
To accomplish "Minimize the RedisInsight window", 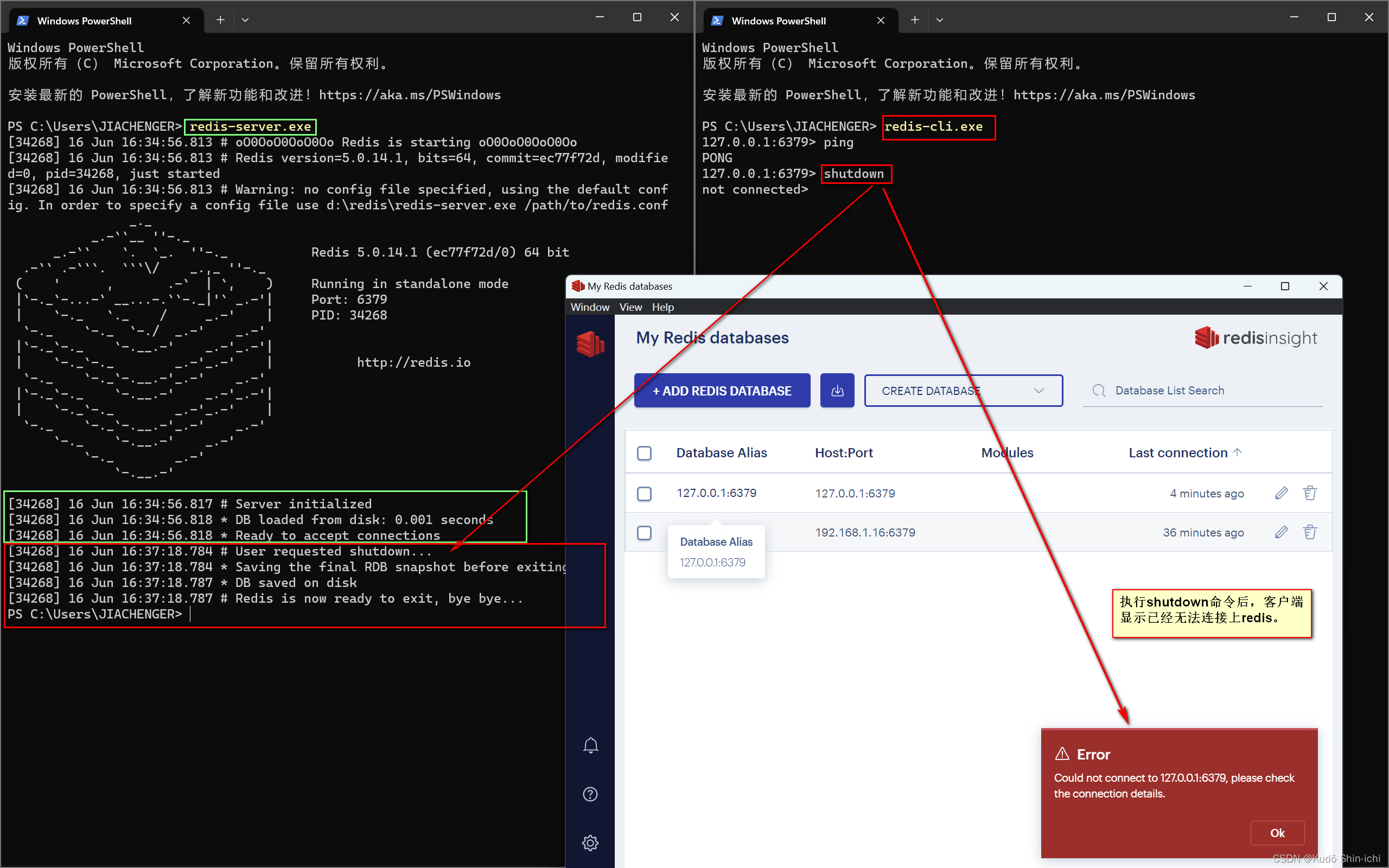I will click(x=1247, y=286).
